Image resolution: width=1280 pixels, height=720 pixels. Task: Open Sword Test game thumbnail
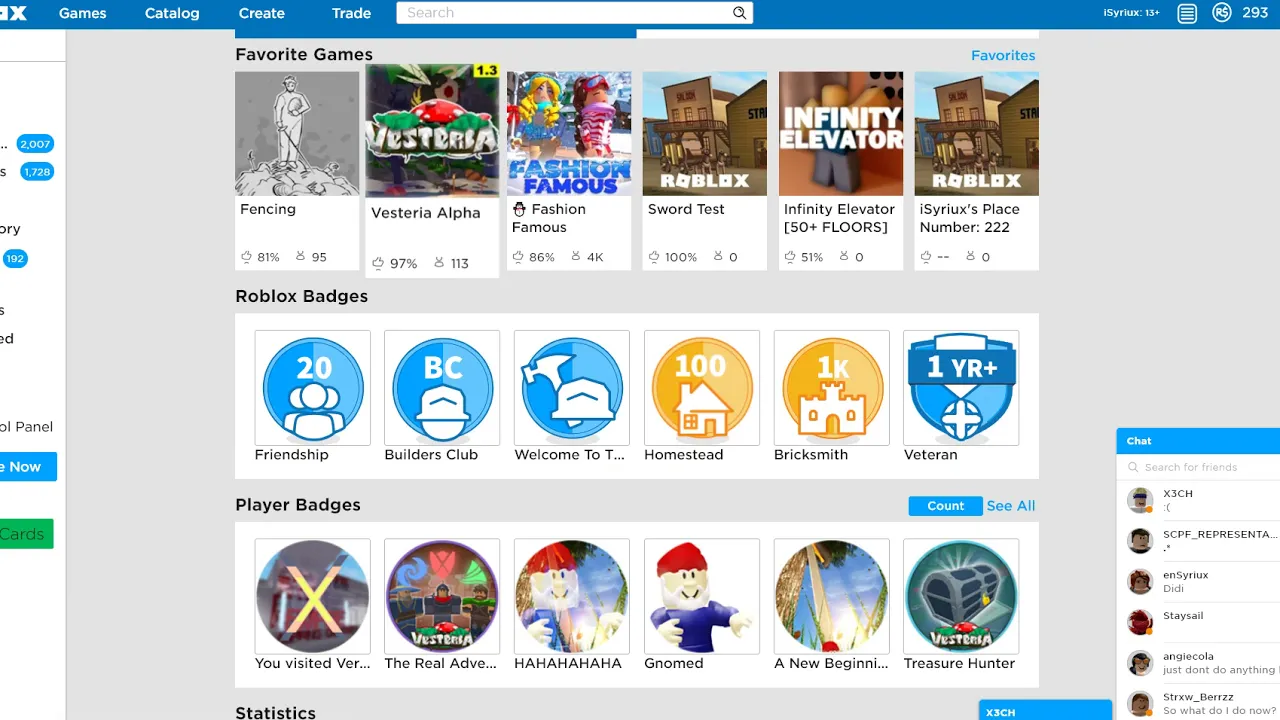[x=705, y=133]
